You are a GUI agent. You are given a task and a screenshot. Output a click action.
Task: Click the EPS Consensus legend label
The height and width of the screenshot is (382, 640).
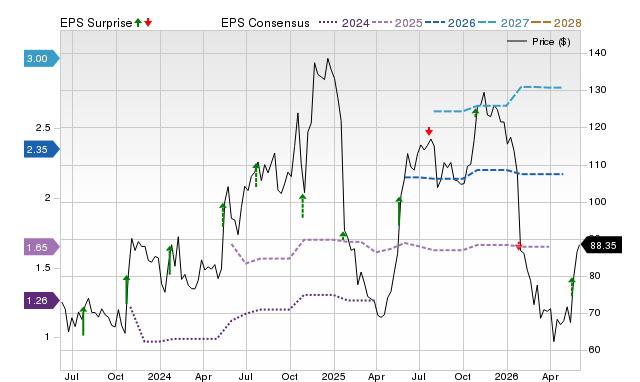pyautogui.click(x=265, y=23)
